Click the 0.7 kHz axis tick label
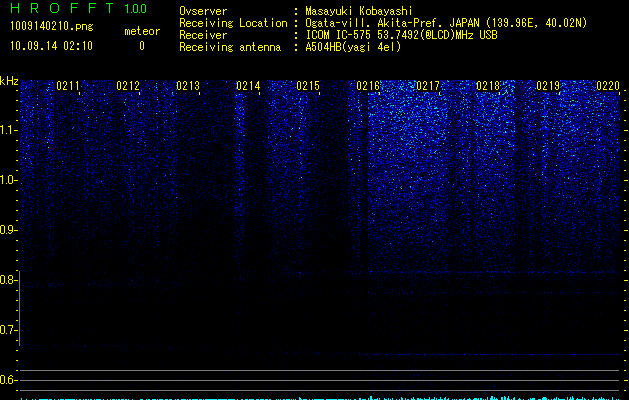The width and height of the screenshot is (629, 400). 7,330
